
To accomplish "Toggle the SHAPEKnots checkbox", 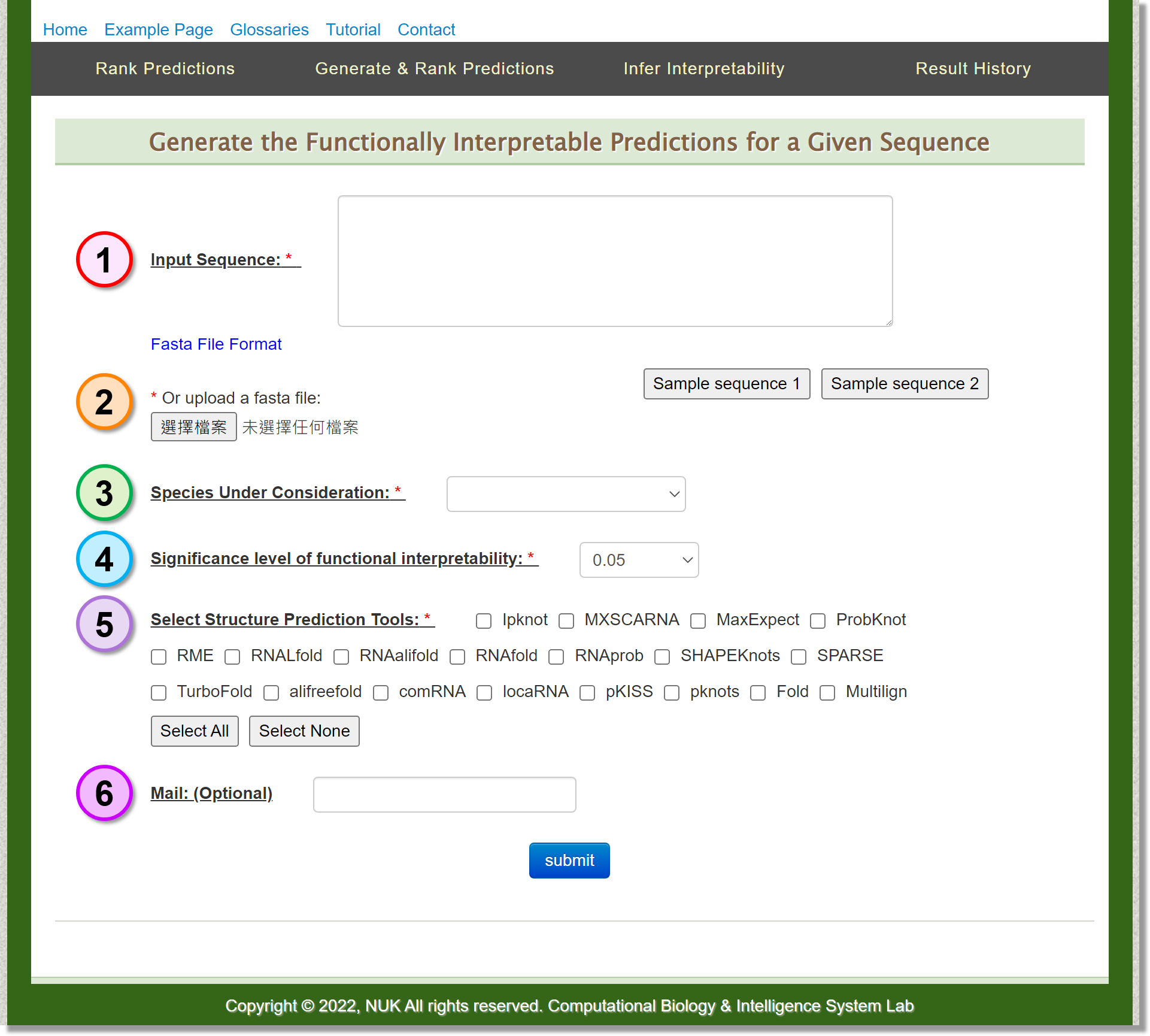I will [662, 657].
